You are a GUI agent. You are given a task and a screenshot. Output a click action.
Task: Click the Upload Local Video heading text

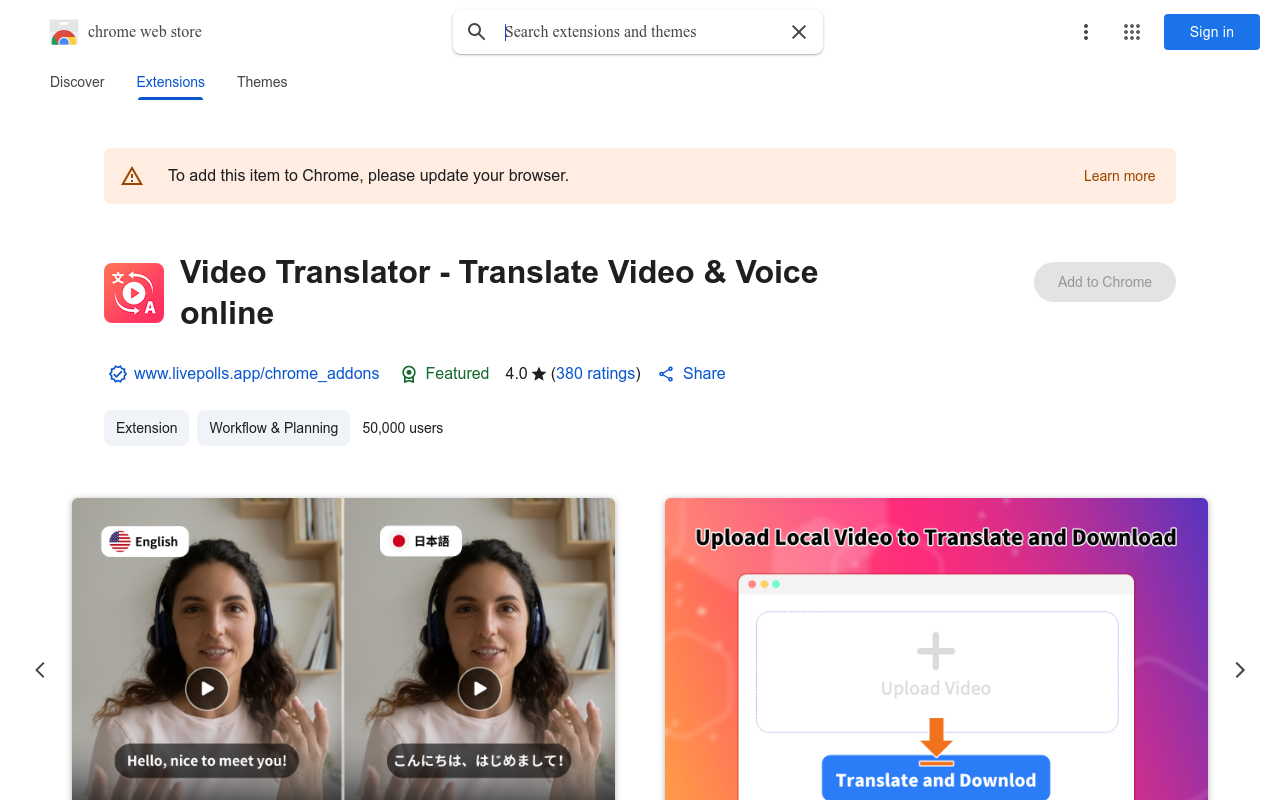[x=936, y=538]
